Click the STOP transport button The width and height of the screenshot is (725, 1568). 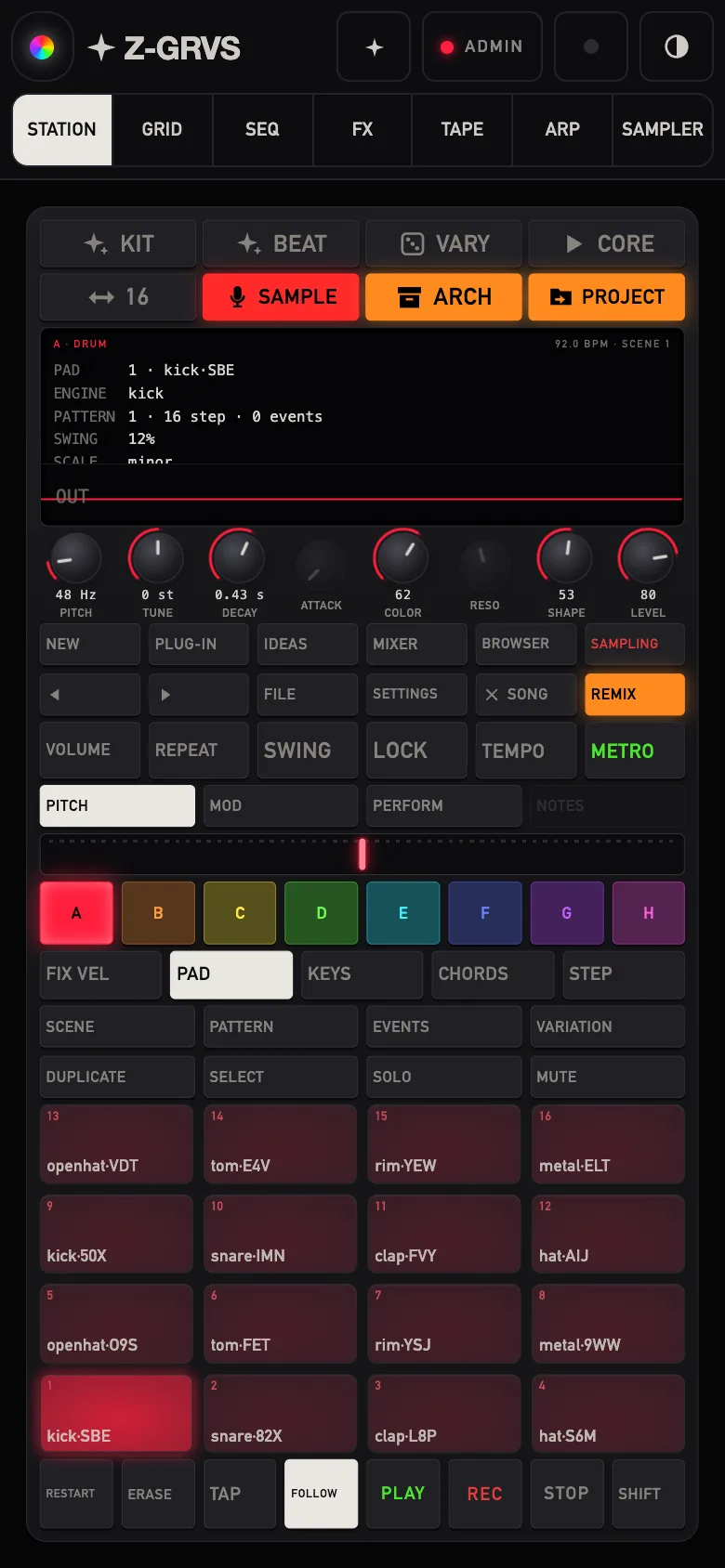566,1494
